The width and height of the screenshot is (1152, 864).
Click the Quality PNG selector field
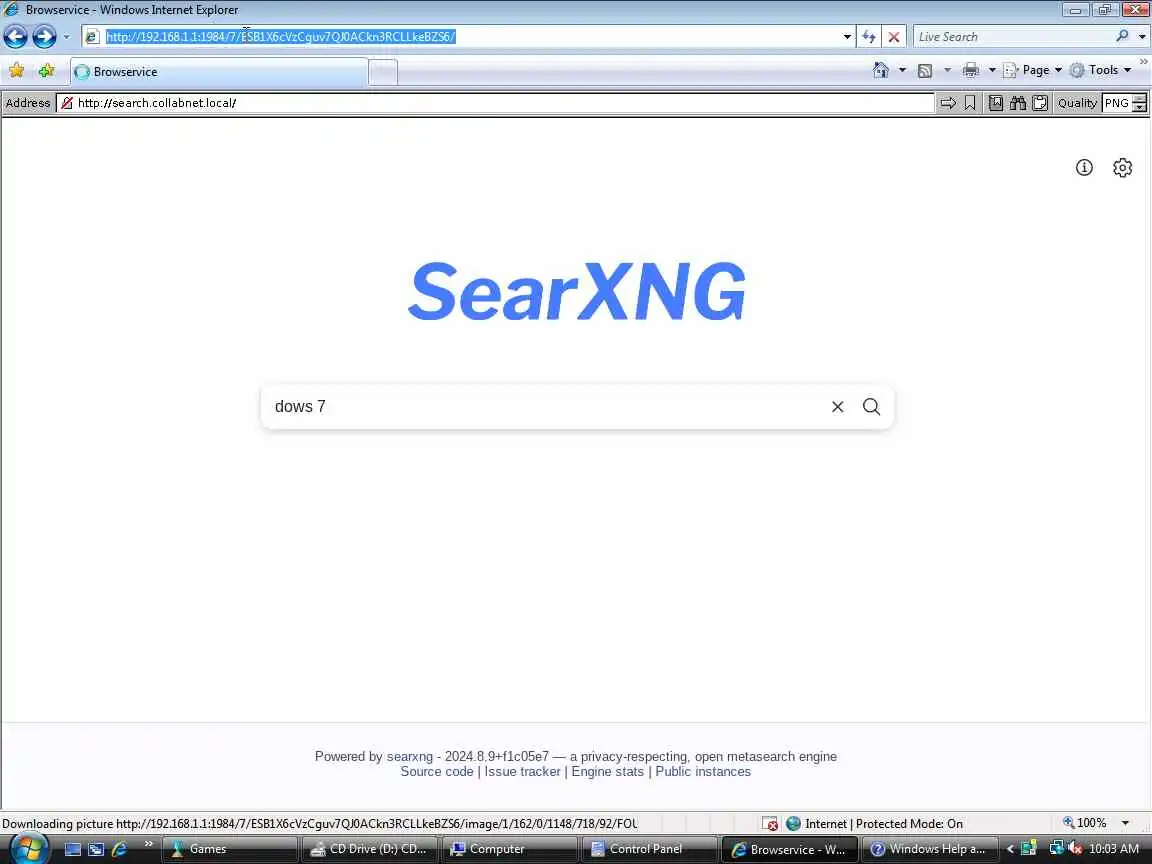1117,103
